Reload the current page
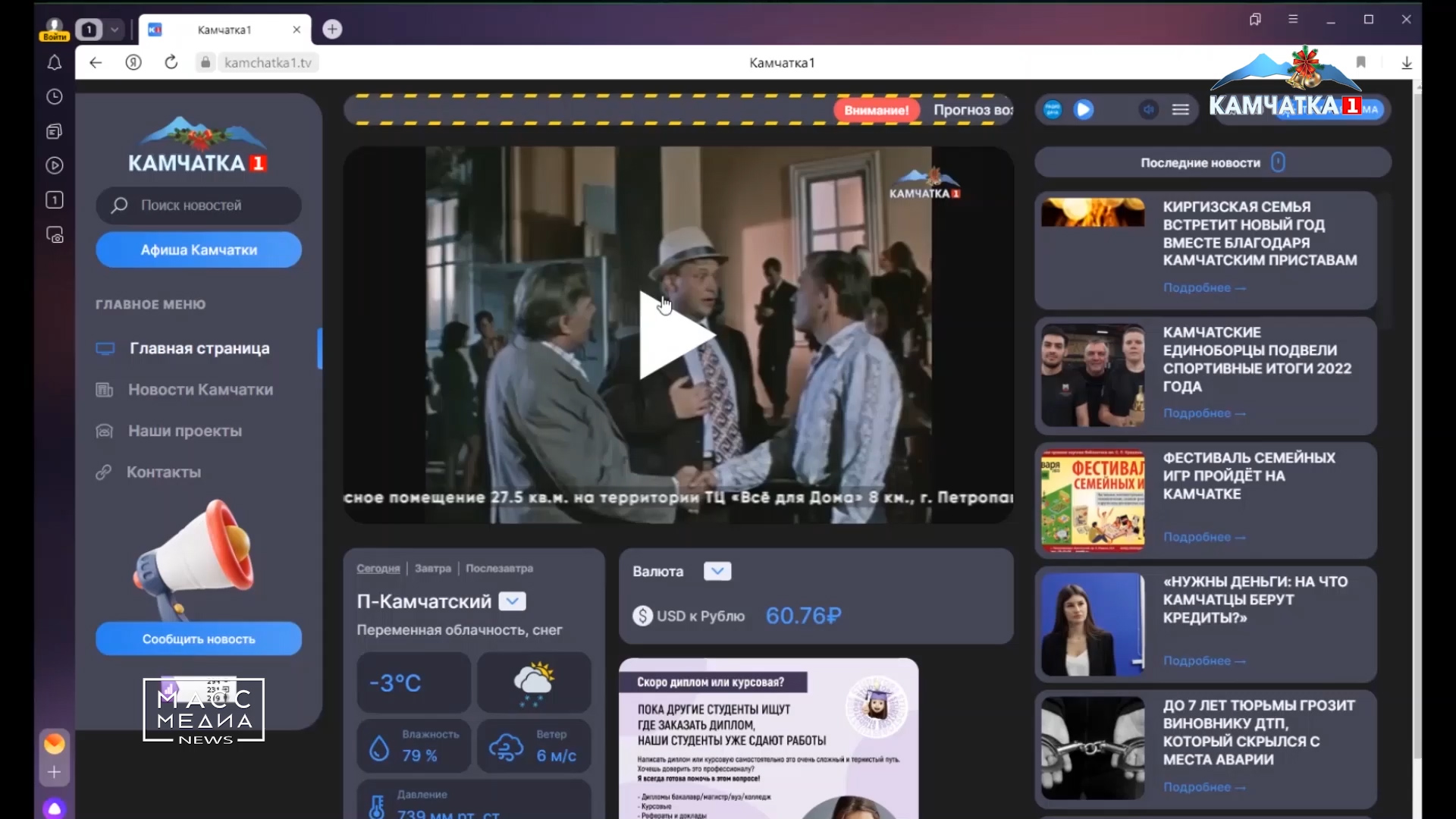The image size is (1456, 819). [171, 63]
